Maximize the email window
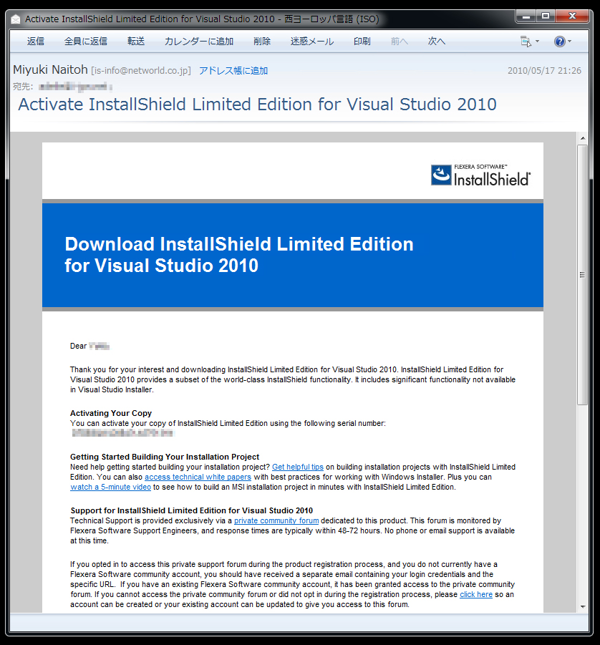 [545, 16]
